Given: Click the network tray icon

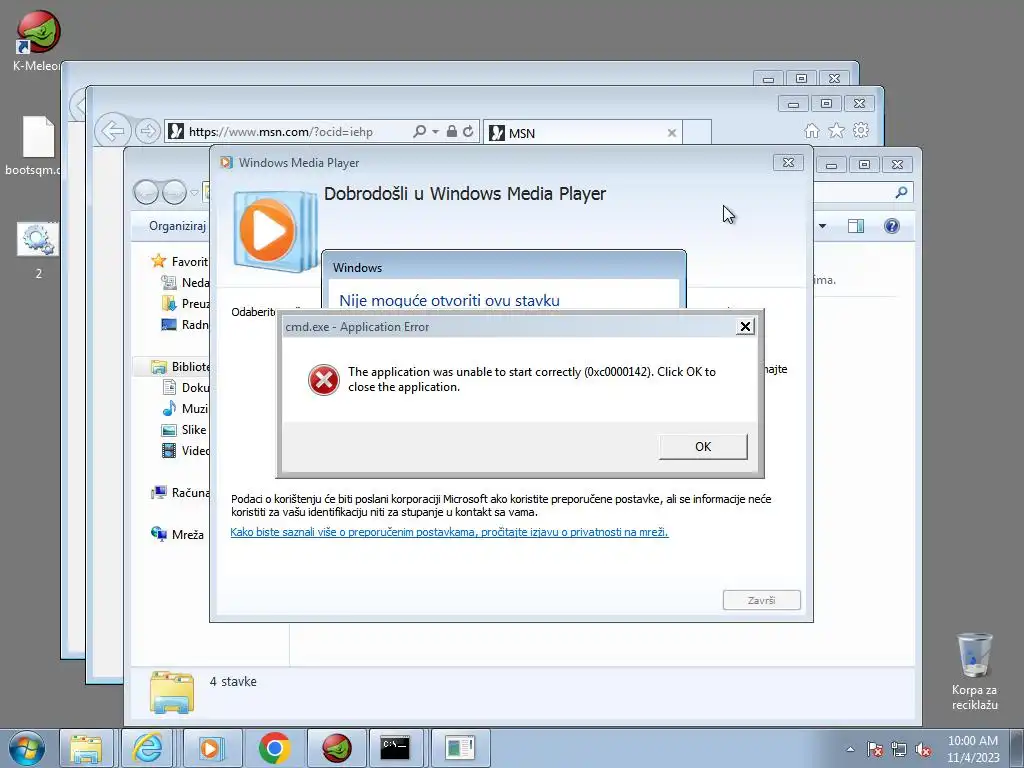Looking at the screenshot, I should [899, 749].
